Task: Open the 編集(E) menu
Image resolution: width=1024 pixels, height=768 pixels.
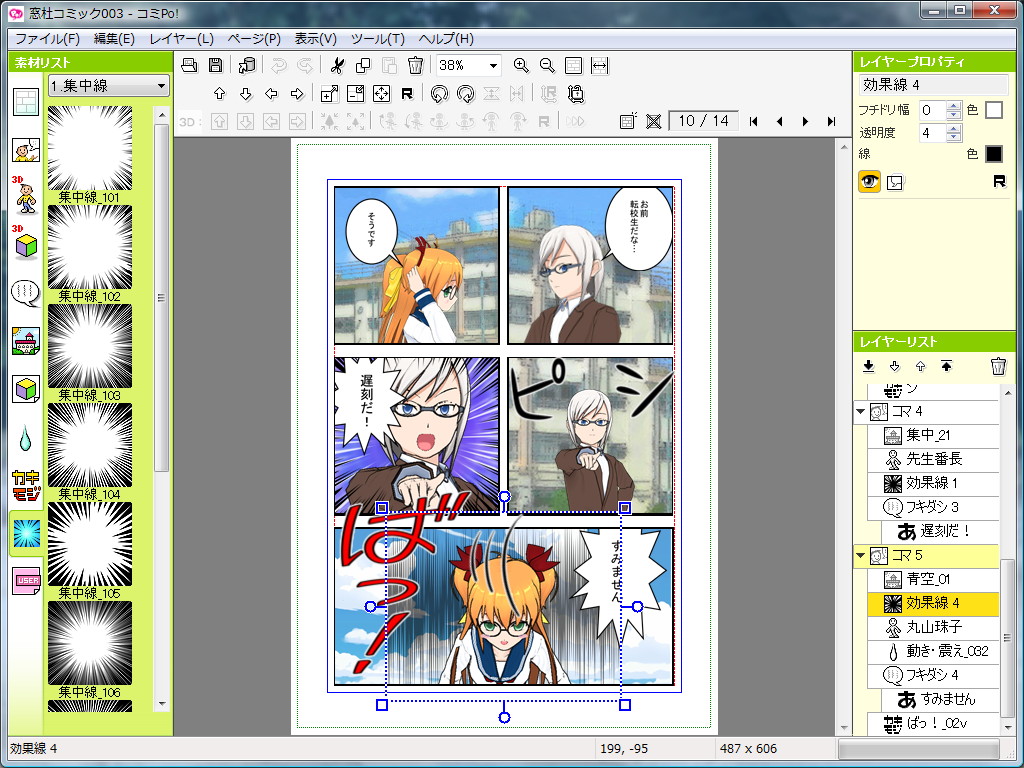Action: tap(114, 39)
